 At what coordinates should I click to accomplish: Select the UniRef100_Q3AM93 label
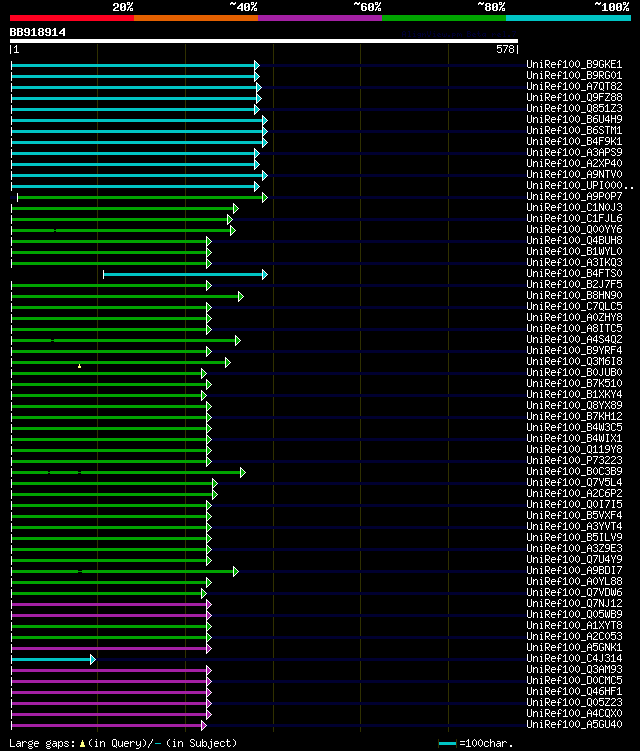[574, 670]
